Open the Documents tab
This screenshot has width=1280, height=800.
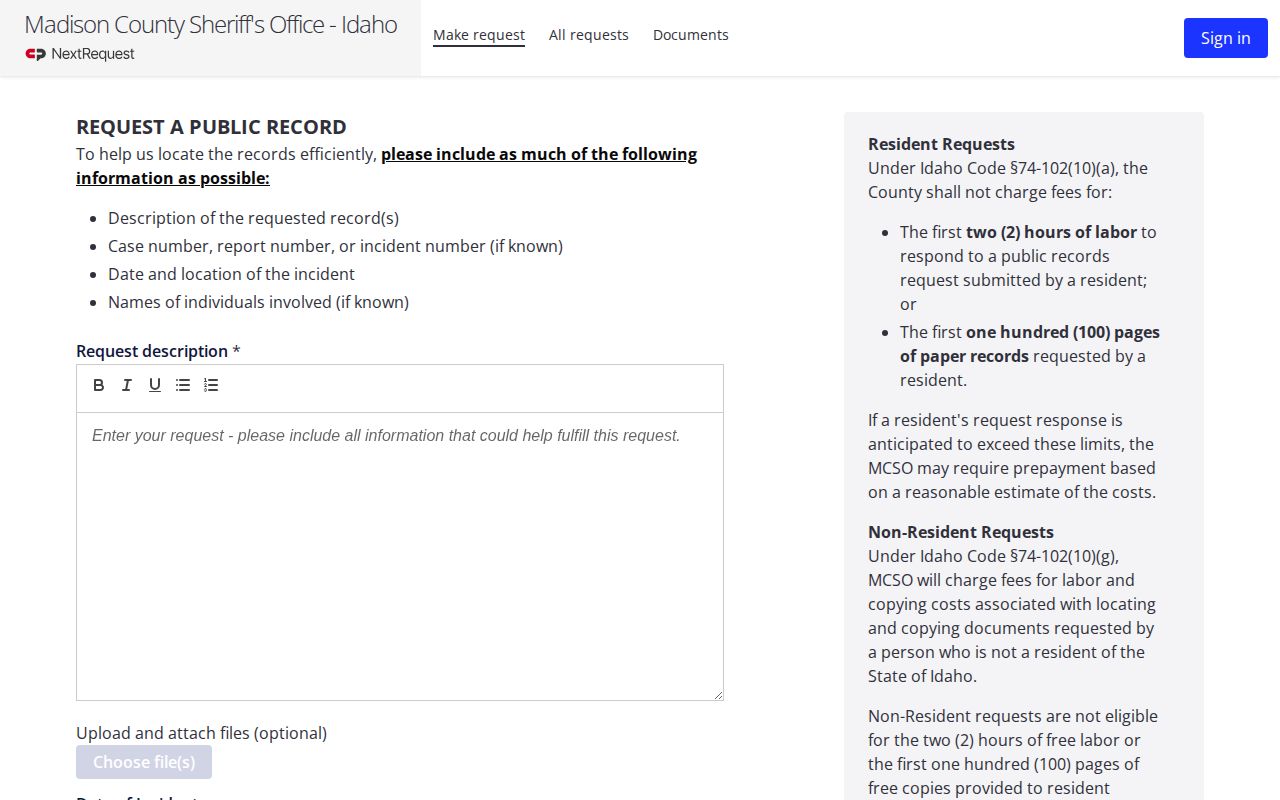tap(691, 35)
